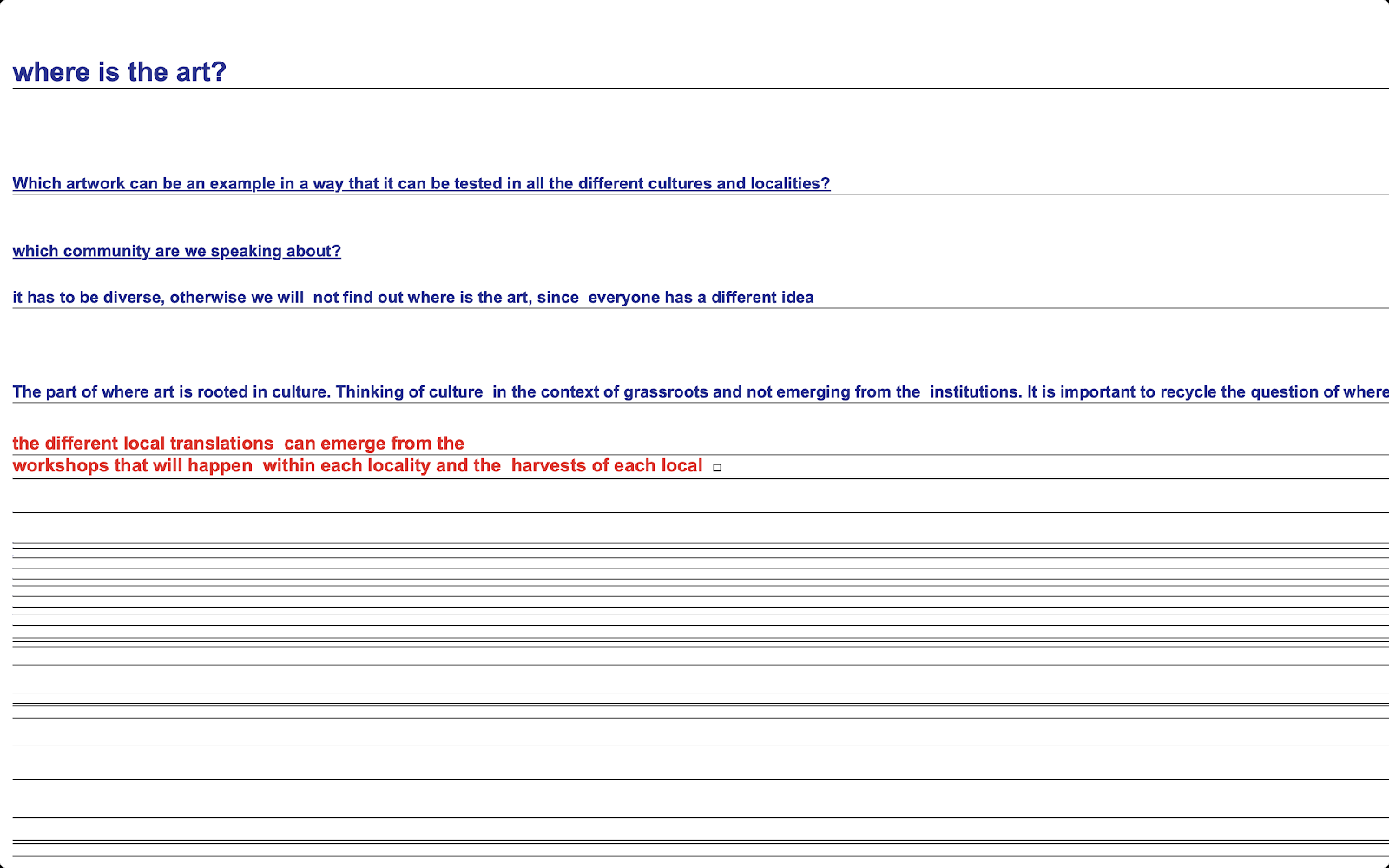Click the phrase "everyone has a different idea"
Image resolution: width=1389 pixels, height=868 pixels.
pyautogui.click(x=701, y=298)
